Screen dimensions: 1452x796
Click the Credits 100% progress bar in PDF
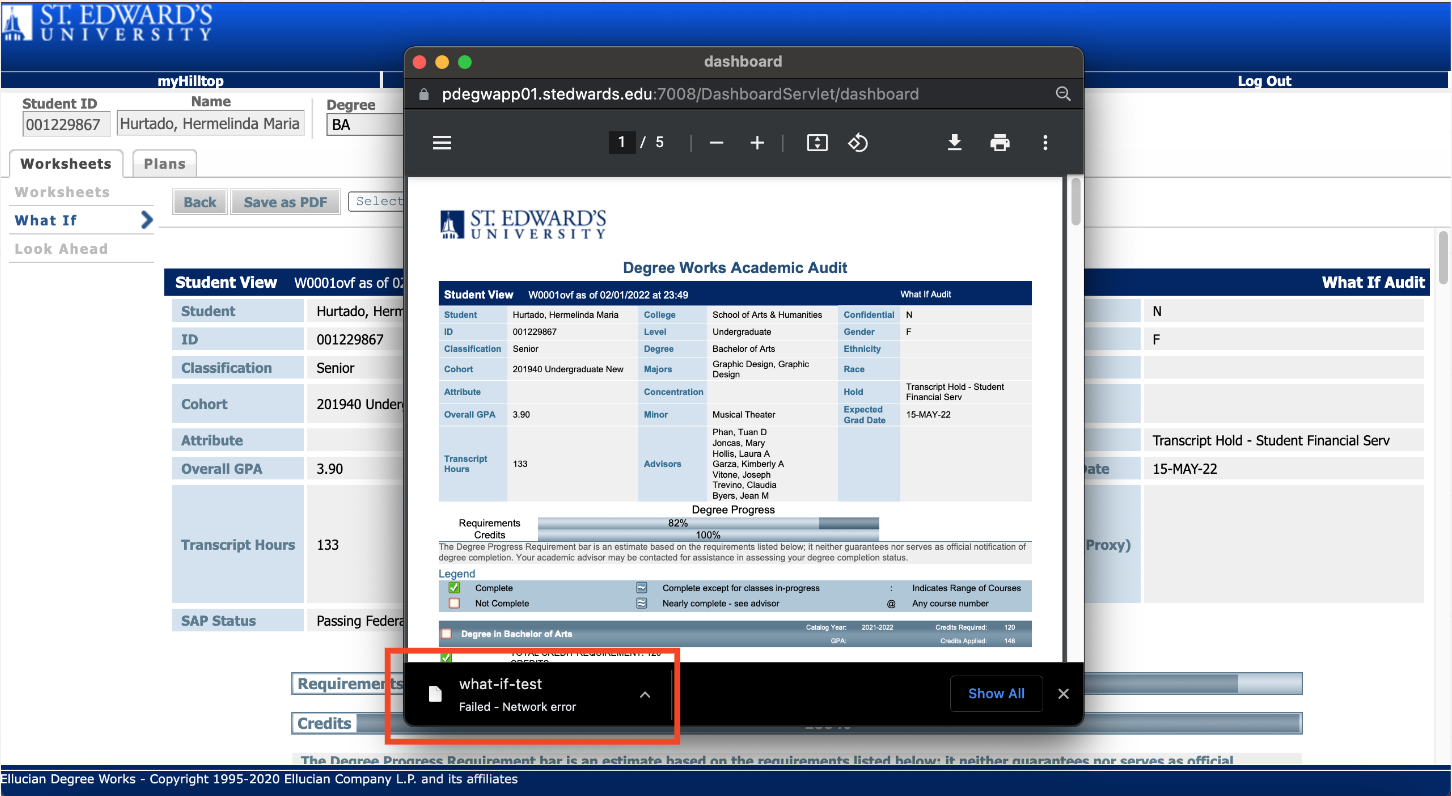[x=708, y=535]
